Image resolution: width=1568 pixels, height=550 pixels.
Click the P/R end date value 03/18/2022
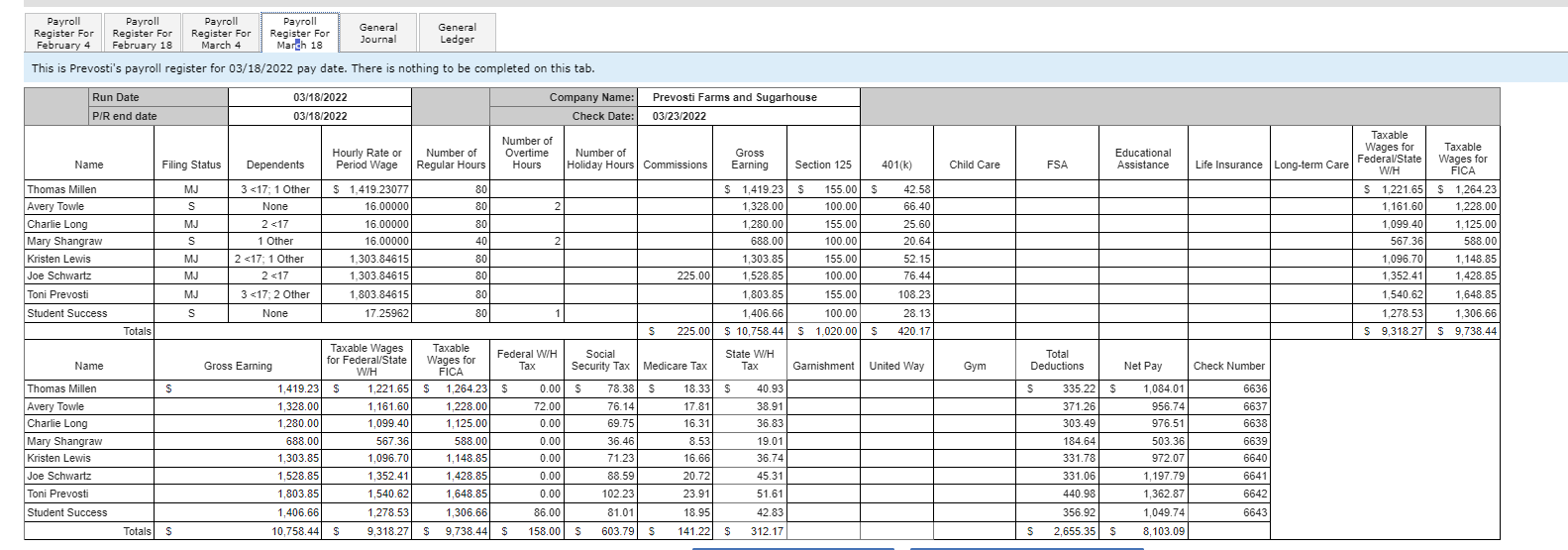pyautogui.click(x=320, y=116)
